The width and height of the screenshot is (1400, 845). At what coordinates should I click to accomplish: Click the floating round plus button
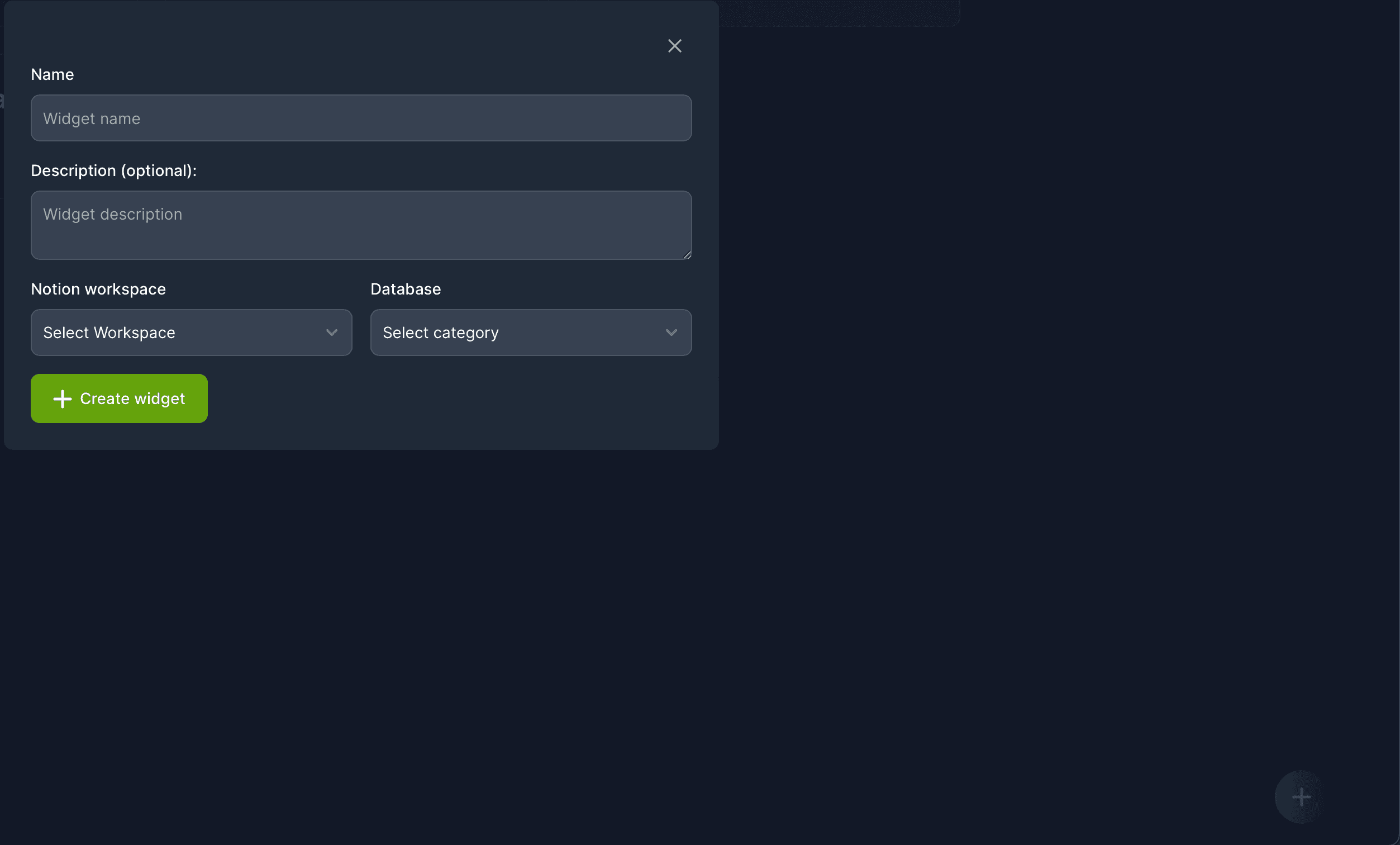(1301, 797)
